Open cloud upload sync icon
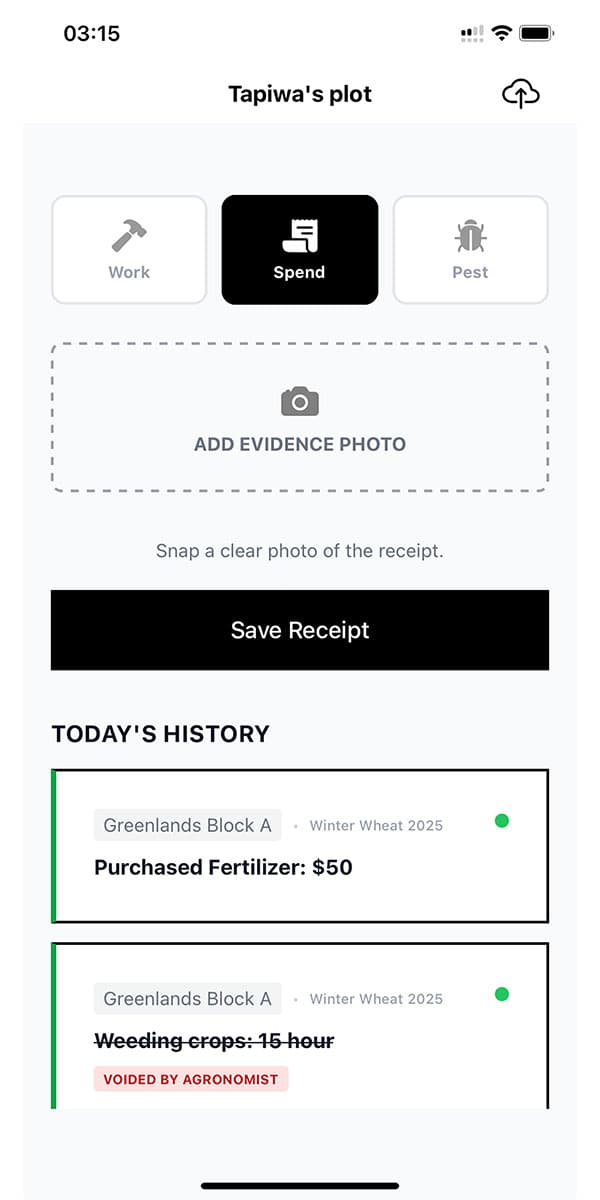This screenshot has width=600, height=1200. coord(521,94)
